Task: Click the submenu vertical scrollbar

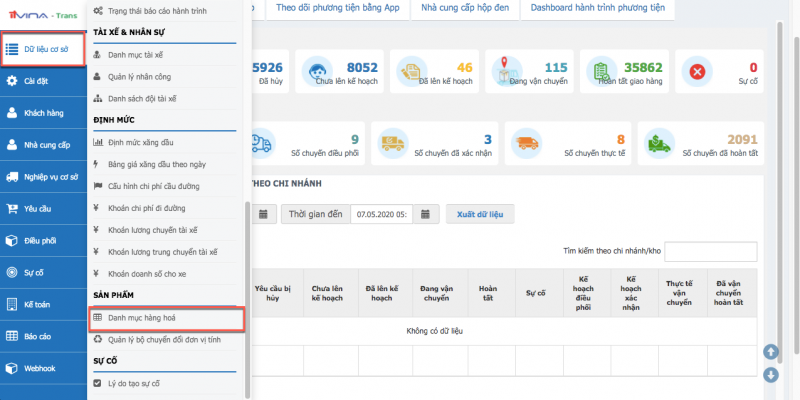Action: click(246, 280)
